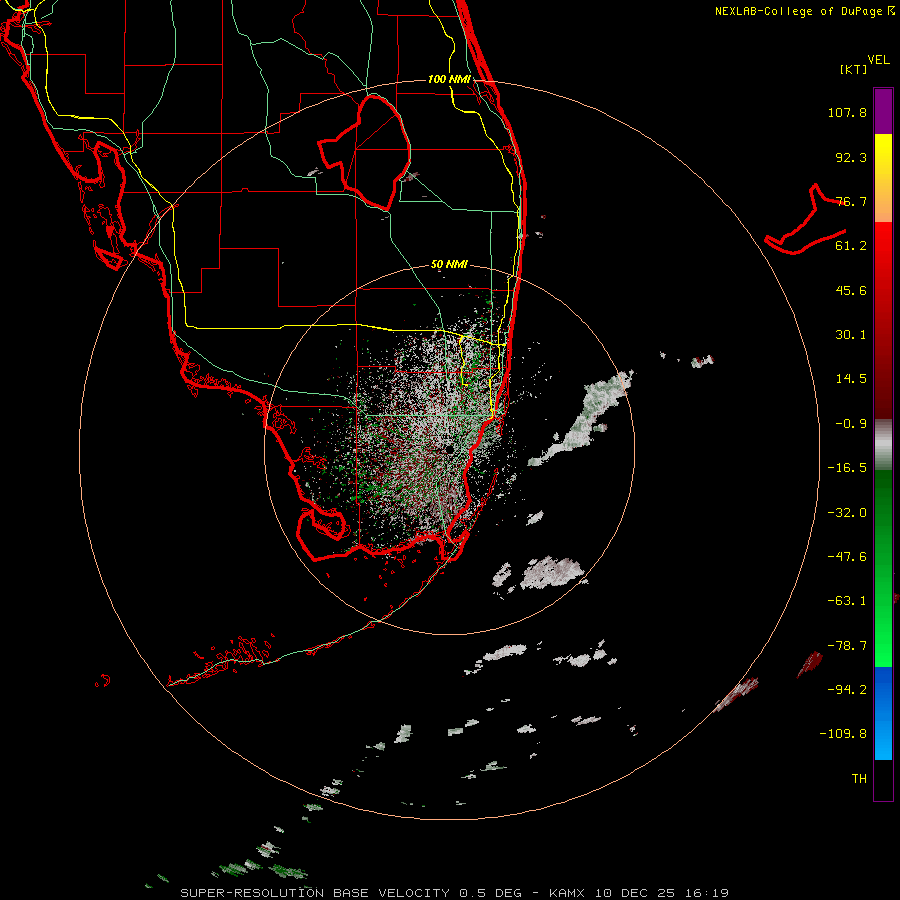900x900 pixels.
Task: Click the -0.9 legend value
Action: tap(851, 424)
